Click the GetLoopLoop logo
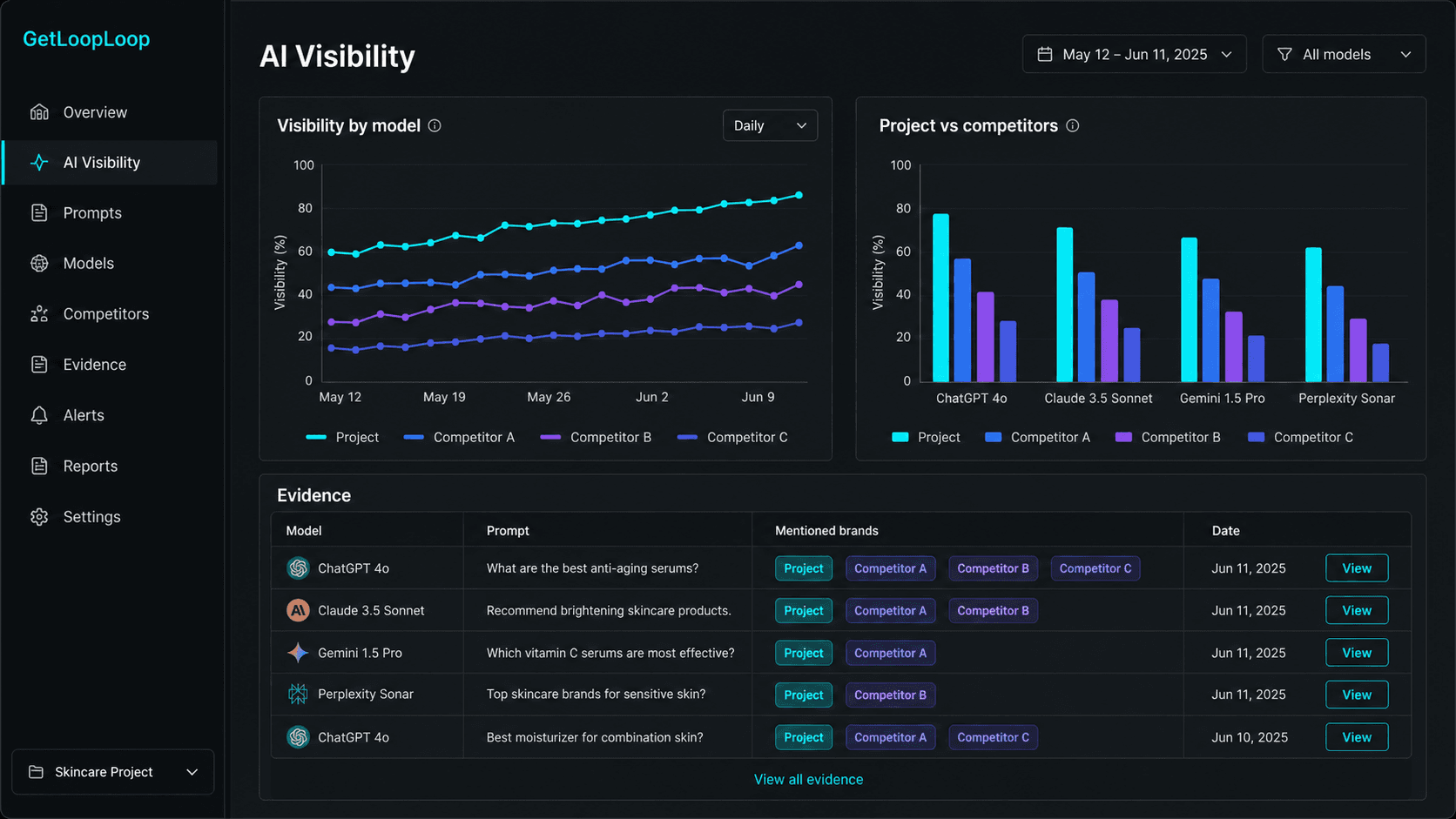Viewport: 1456px width, 819px height. click(x=86, y=39)
